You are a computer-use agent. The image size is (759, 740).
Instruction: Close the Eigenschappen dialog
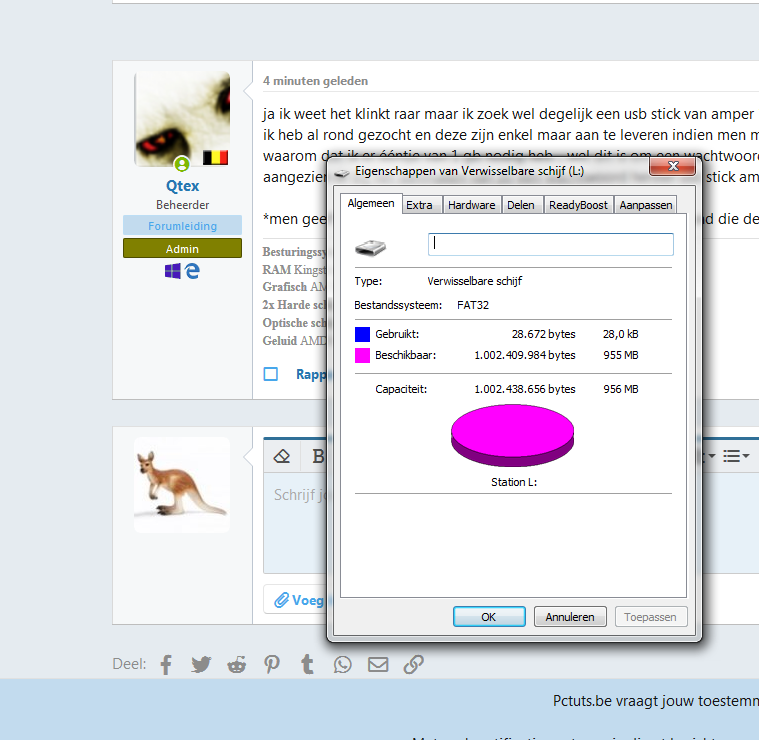point(672,166)
